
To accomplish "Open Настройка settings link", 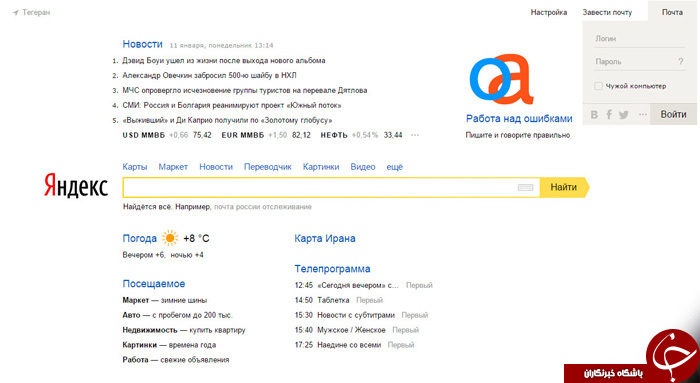I will 549,12.
